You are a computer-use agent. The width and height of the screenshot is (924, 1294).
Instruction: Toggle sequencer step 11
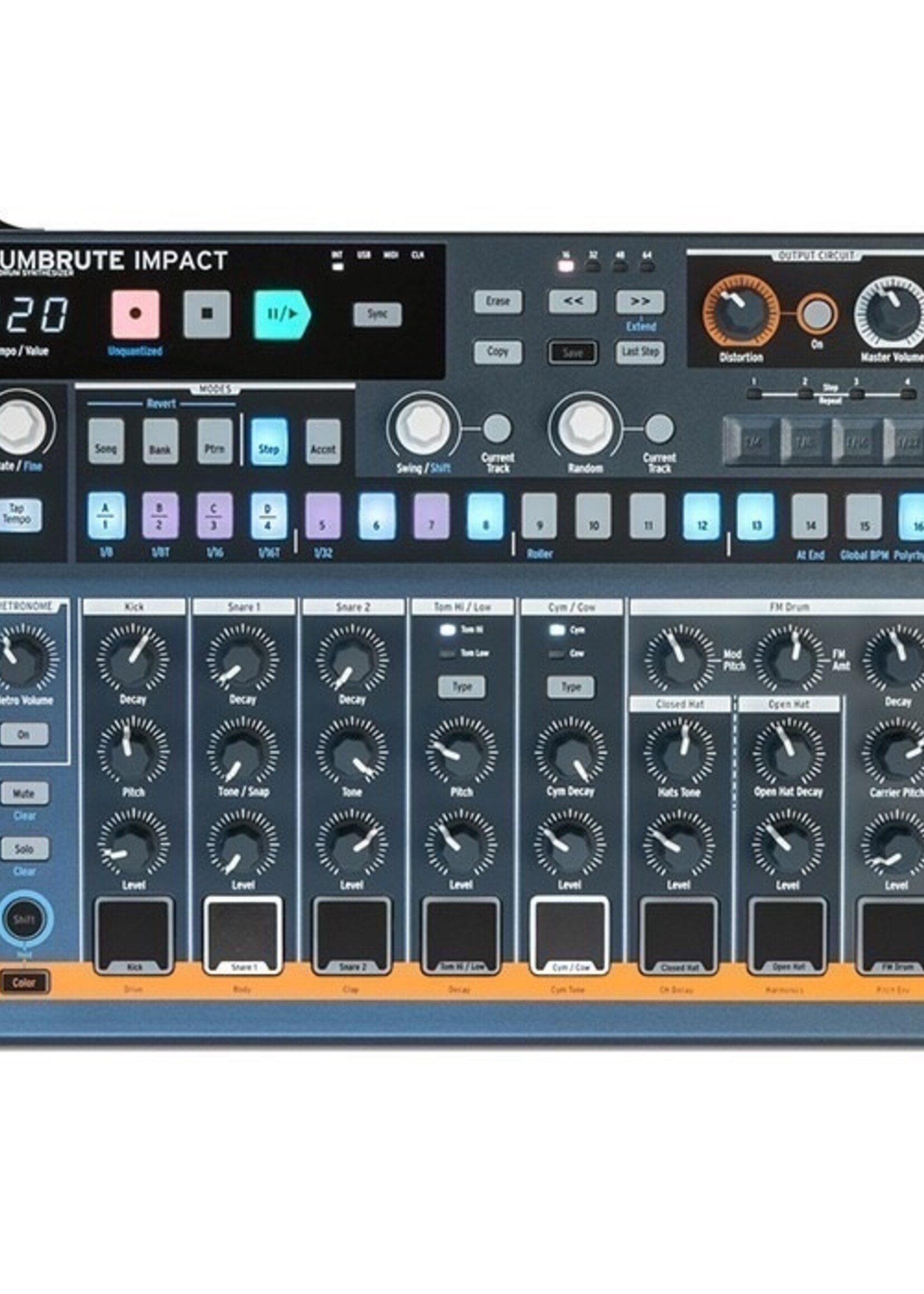(x=648, y=516)
